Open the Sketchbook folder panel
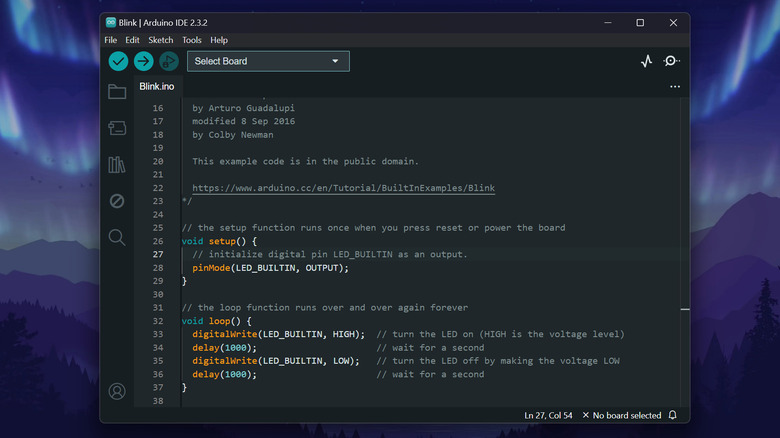The width and height of the screenshot is (780, 438). 117,92
